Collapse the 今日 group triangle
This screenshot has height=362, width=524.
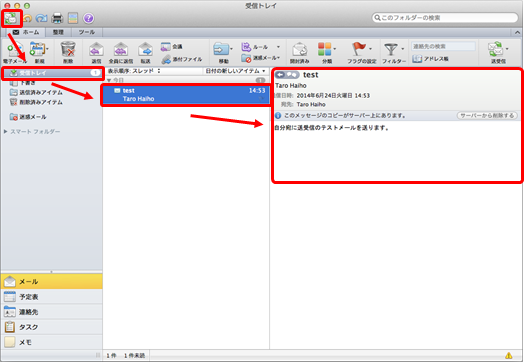pos(109,81)
